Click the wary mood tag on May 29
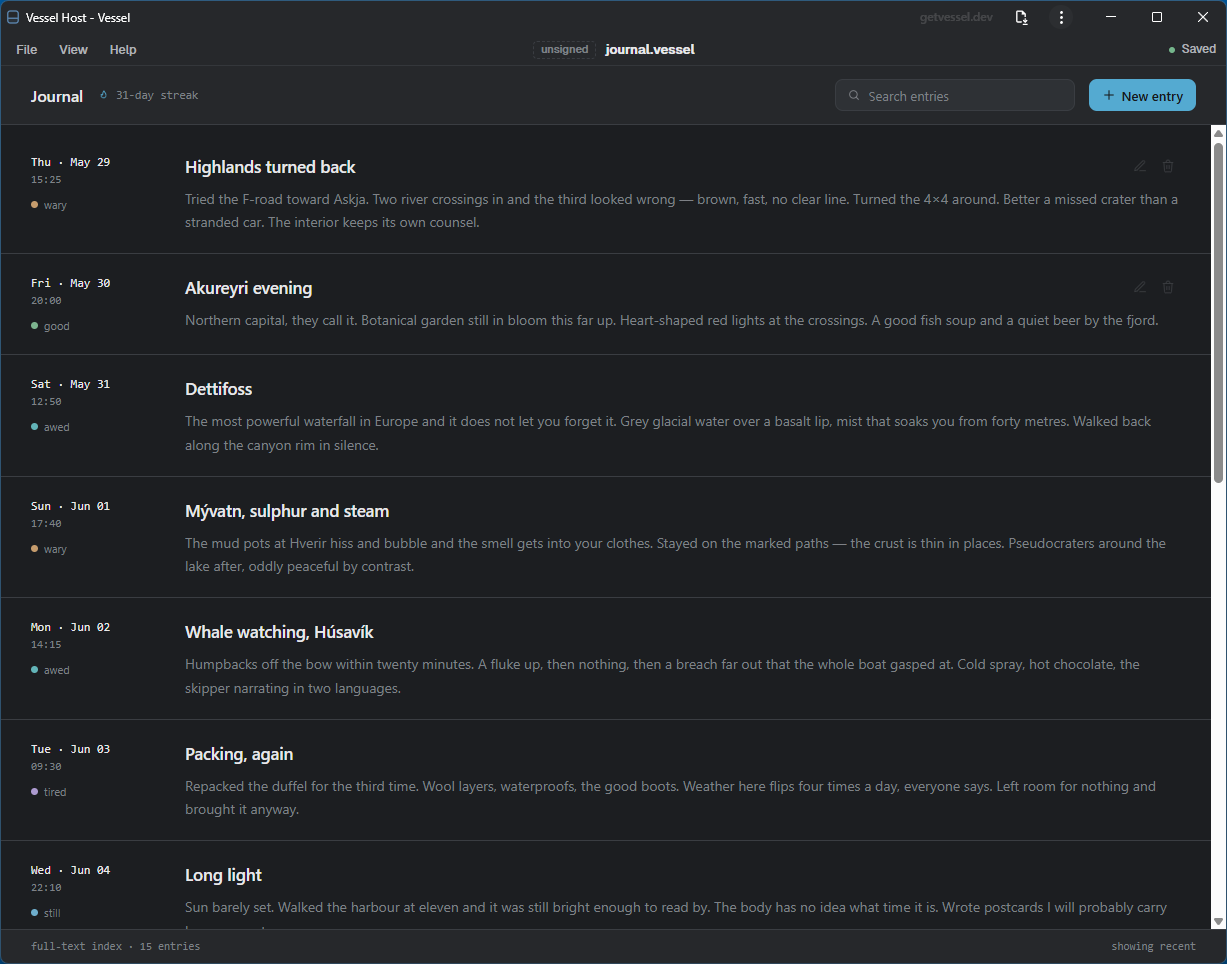This screenshot has width=1227, height=964. pos(49,205)
